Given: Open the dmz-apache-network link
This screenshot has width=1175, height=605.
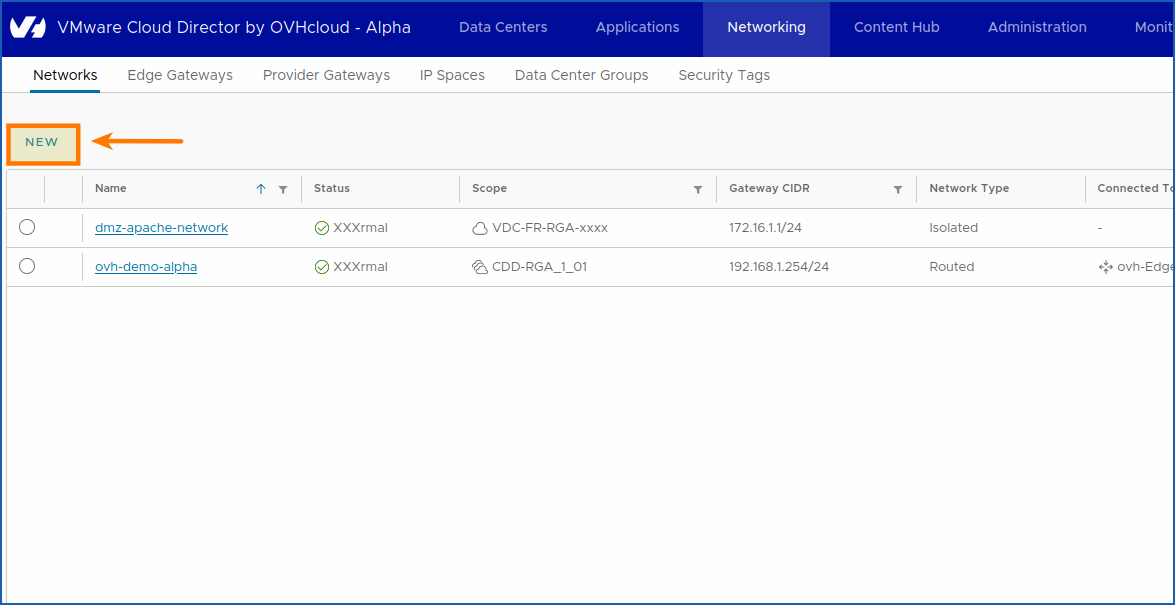Looking at the screenshot, I should (x=161, y=227).
